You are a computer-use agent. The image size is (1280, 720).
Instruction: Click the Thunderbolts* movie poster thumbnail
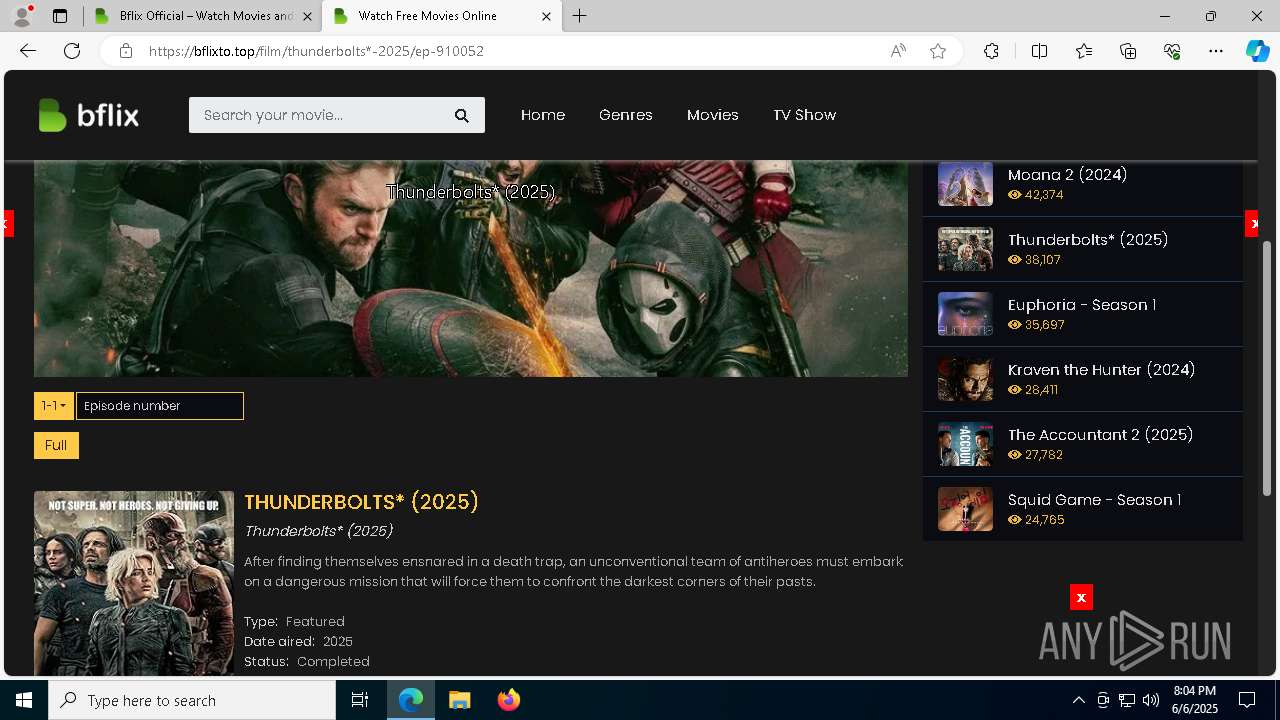(134, 583)
